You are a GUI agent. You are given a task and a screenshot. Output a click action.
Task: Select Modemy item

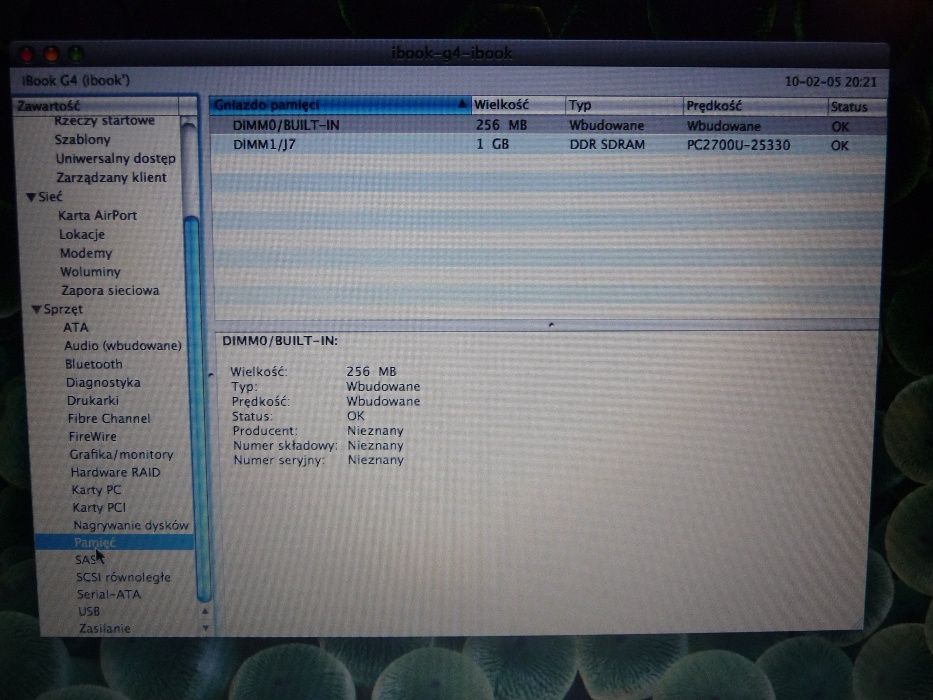pos(86,253)
